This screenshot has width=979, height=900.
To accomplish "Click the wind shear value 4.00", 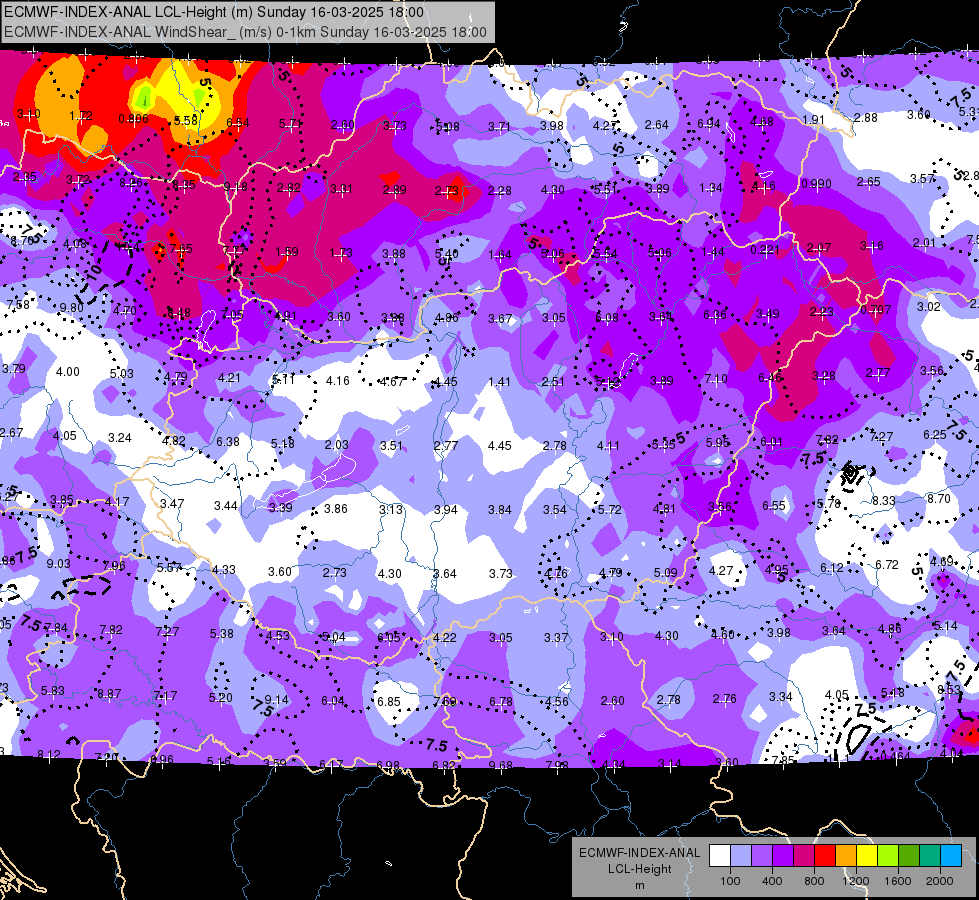I will point(67,372).
